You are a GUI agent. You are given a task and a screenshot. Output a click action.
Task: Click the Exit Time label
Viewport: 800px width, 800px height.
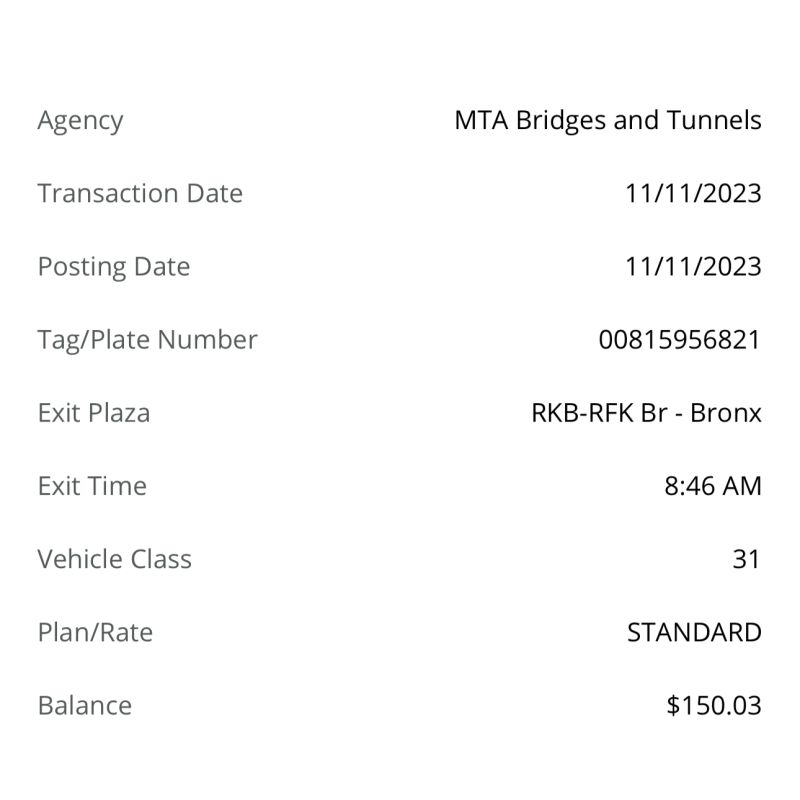point(92,486)
